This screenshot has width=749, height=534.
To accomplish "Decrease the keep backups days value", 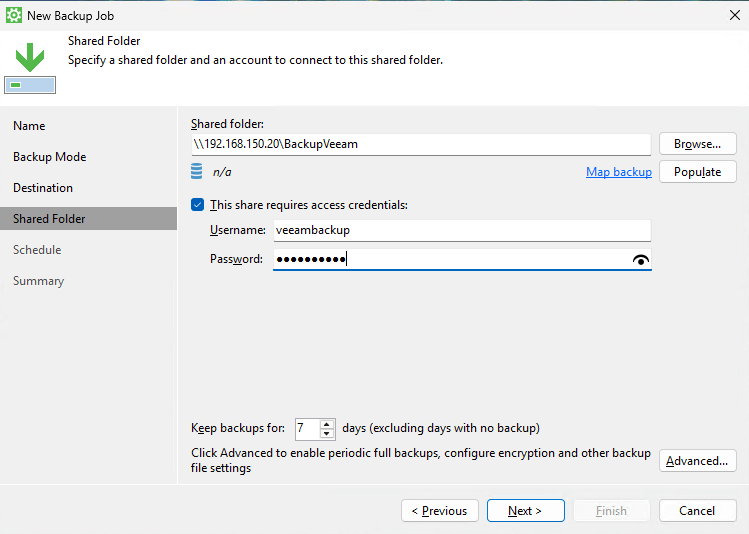I will coord(328,434).
